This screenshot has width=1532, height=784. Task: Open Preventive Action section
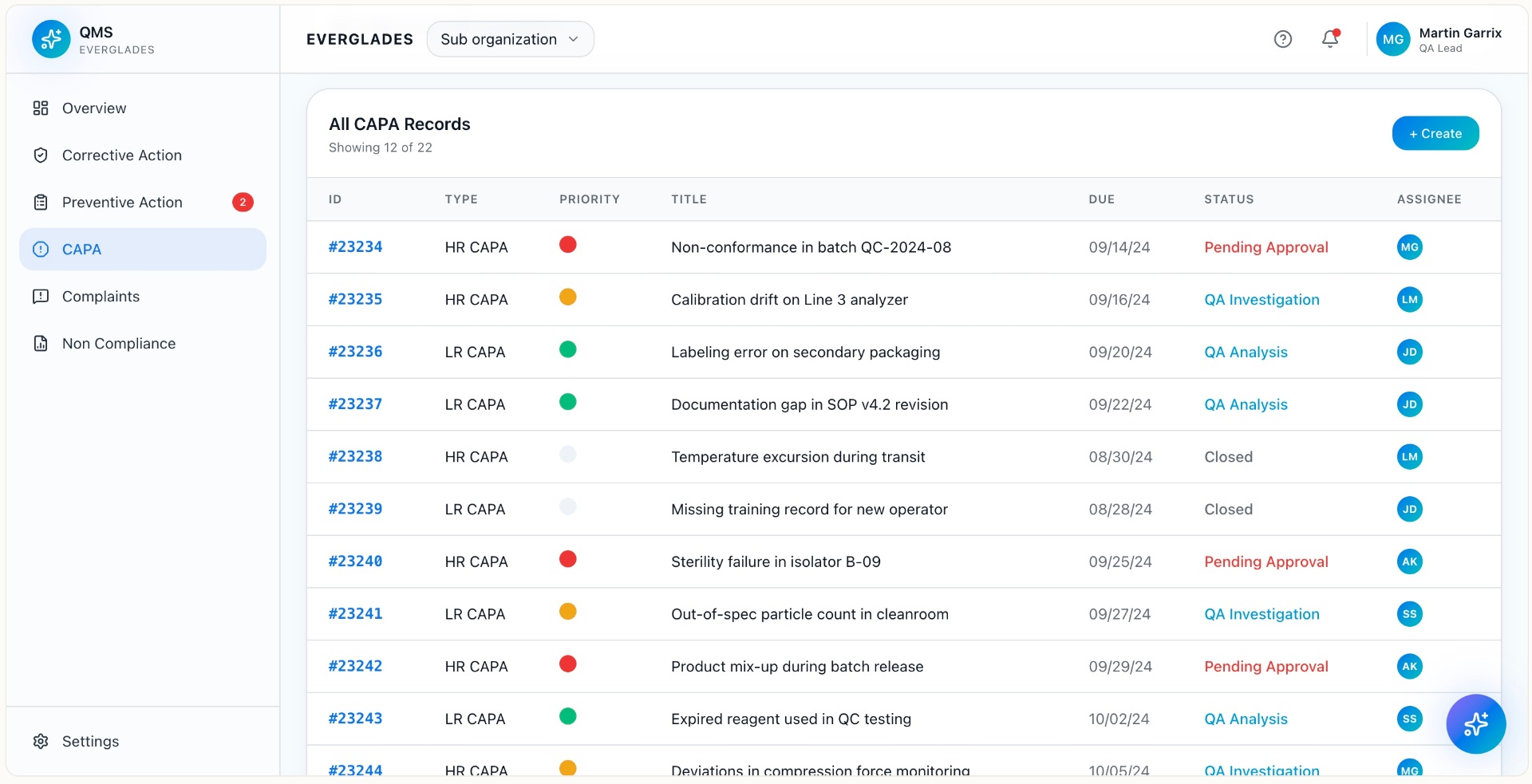pyautogui.click(x=143, y=203)
